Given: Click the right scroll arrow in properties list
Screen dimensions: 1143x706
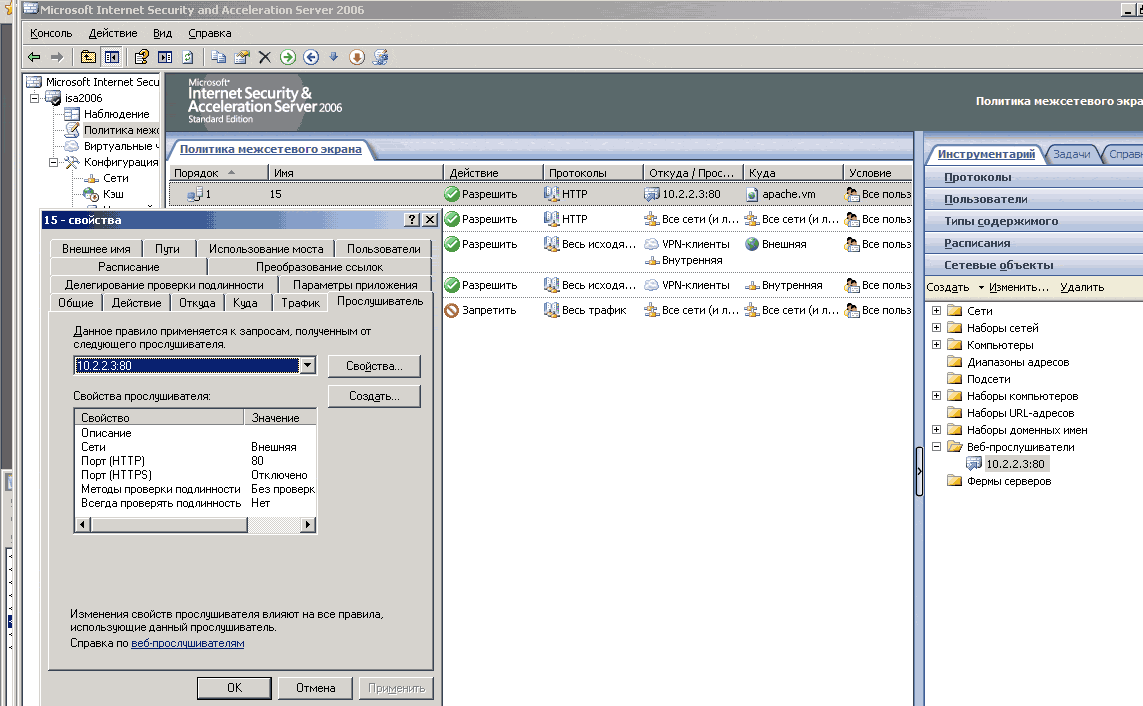Looking at the screenshot, I should tap(308, 525).
